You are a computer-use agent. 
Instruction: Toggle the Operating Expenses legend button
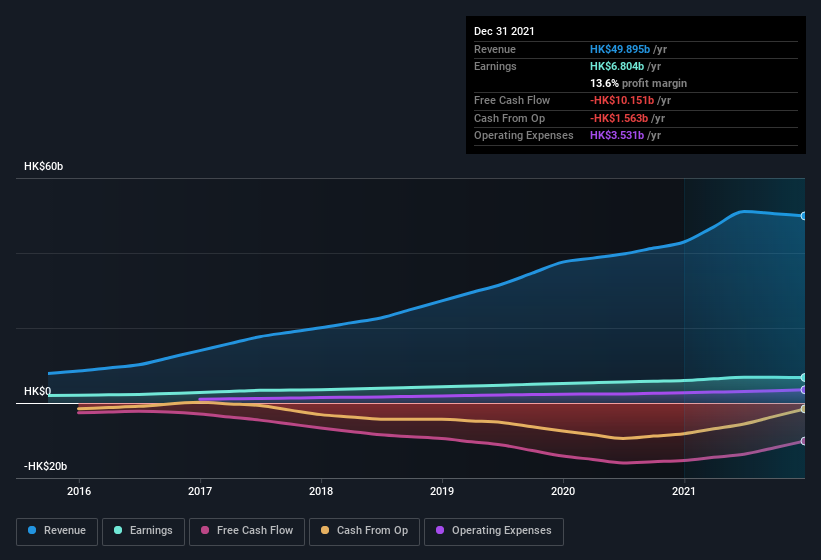pos(494,531)
